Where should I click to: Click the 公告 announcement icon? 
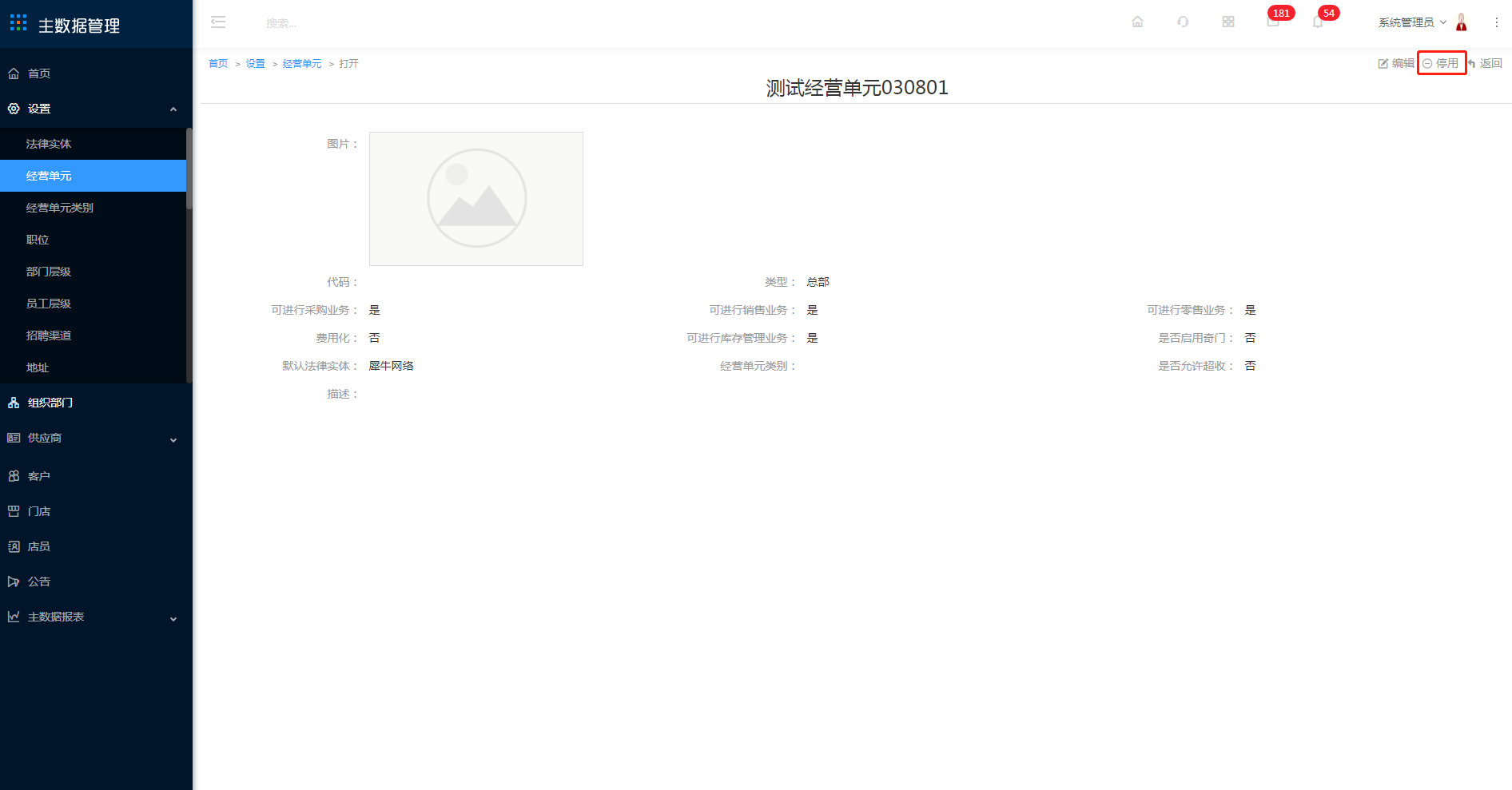[x=14, y=582]
